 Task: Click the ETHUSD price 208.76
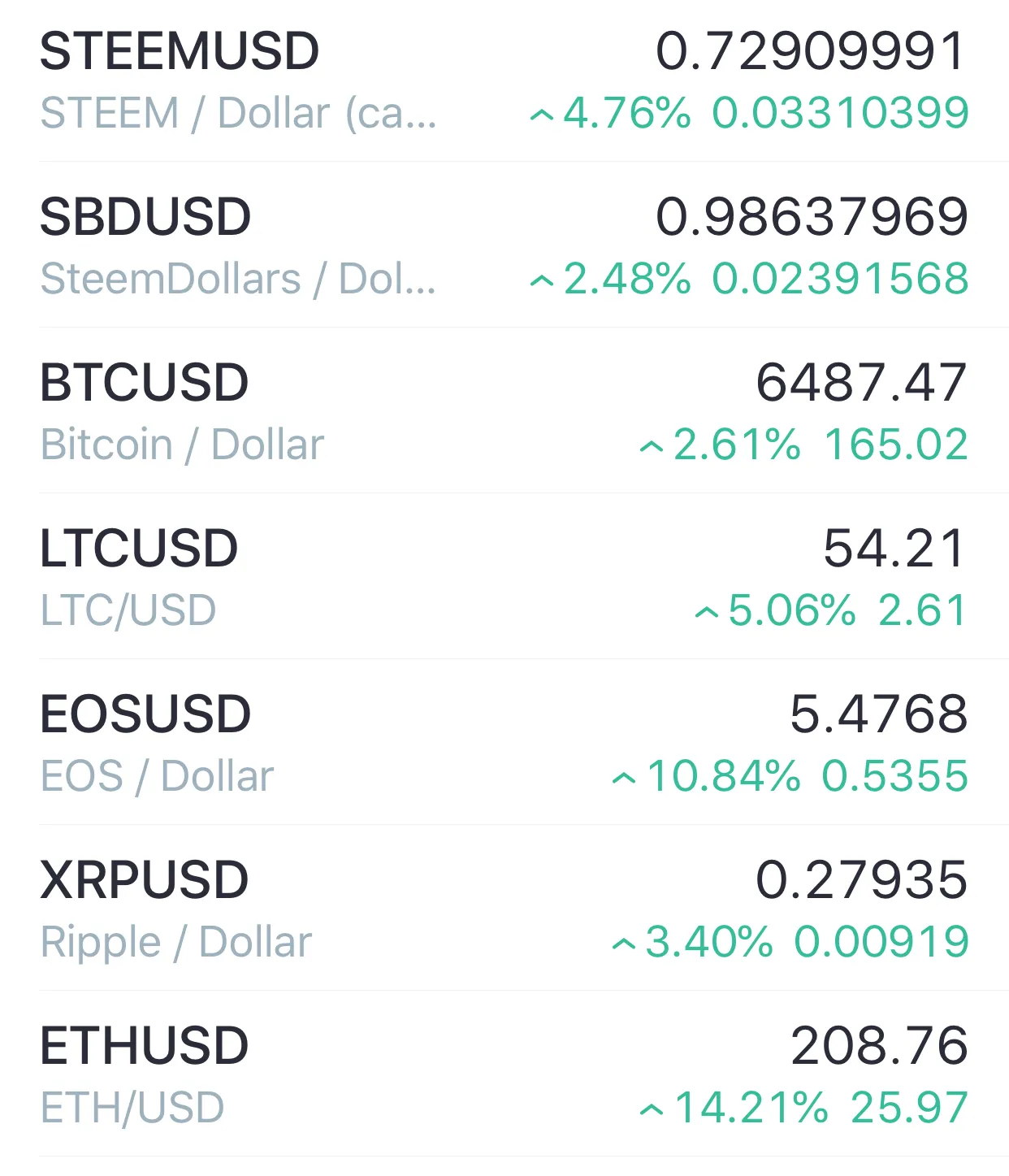point(880,1046)
